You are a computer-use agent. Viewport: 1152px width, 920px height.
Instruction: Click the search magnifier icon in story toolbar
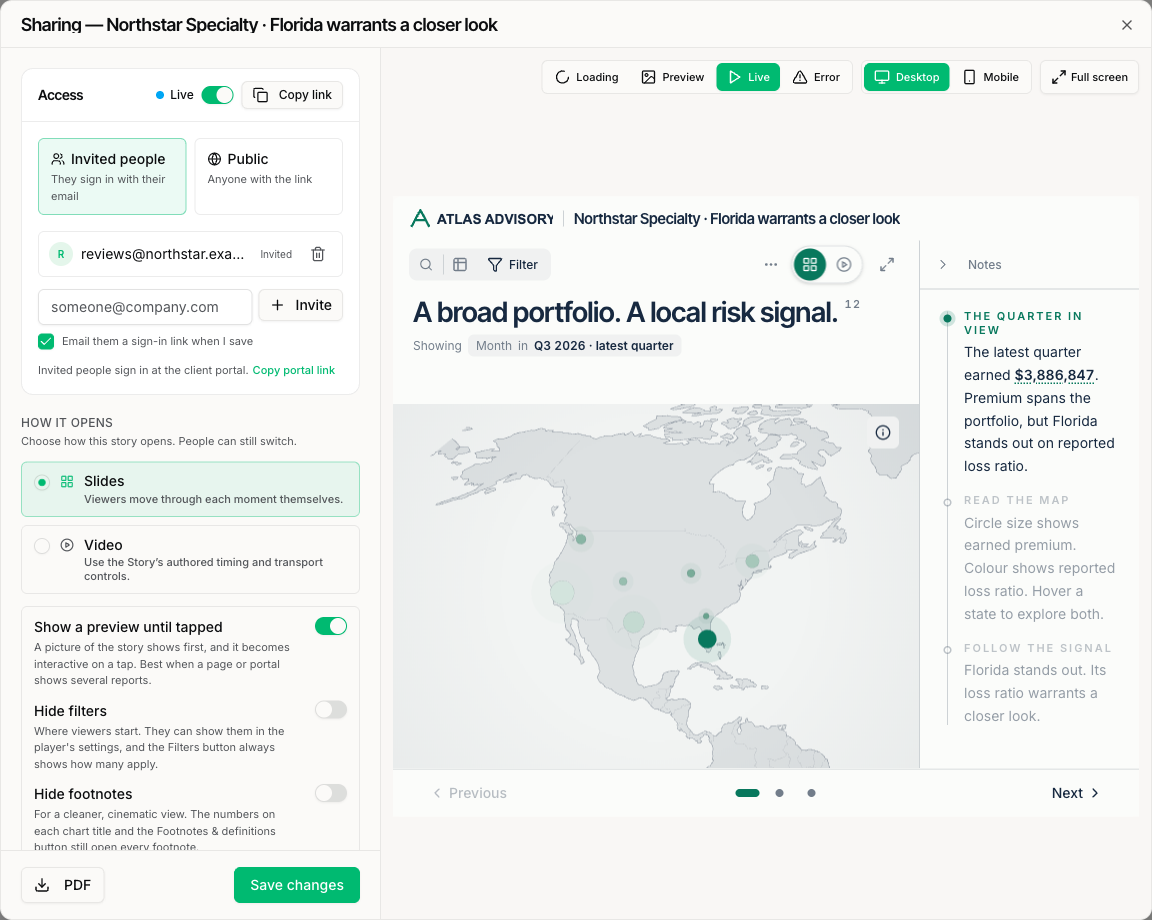click(x=426, y=265)
